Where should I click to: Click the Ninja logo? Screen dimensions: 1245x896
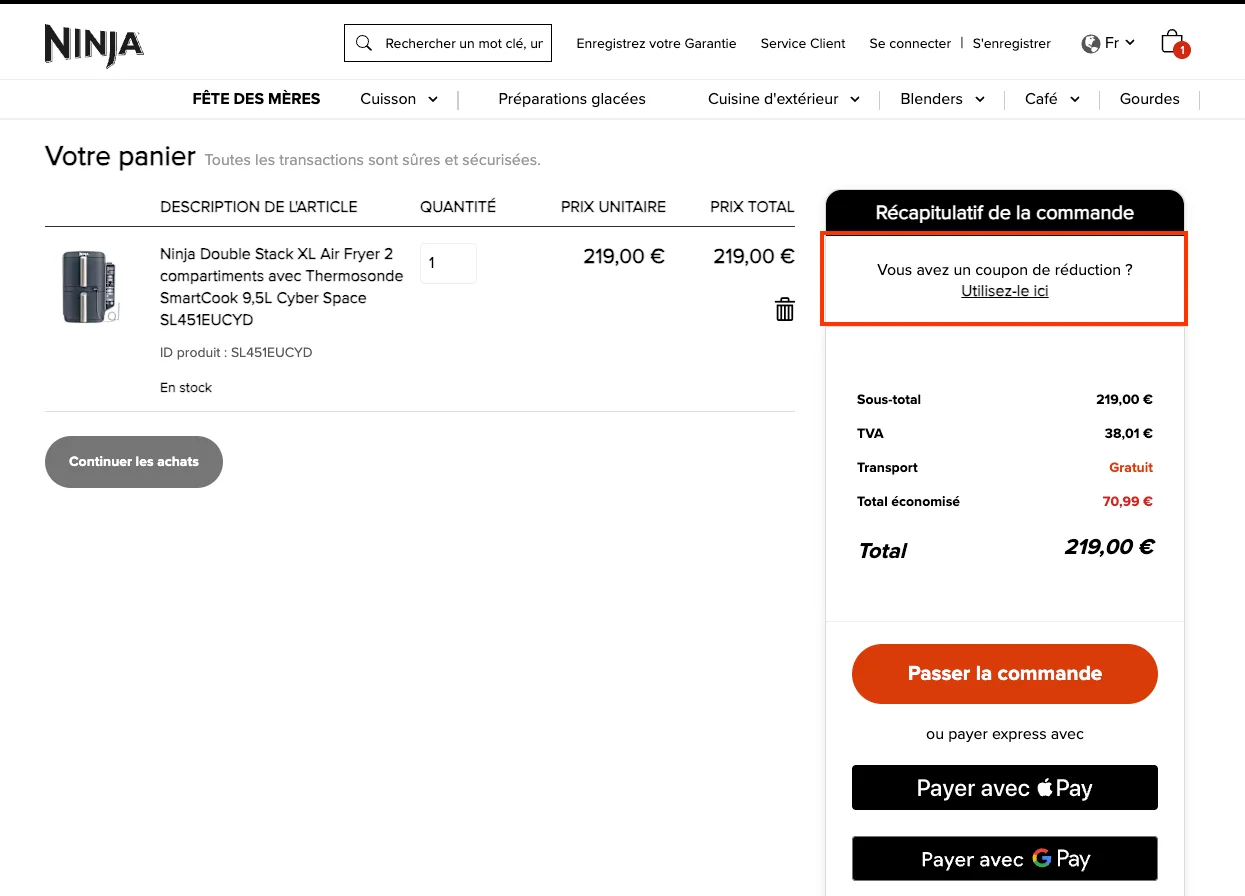coord(94,45)
